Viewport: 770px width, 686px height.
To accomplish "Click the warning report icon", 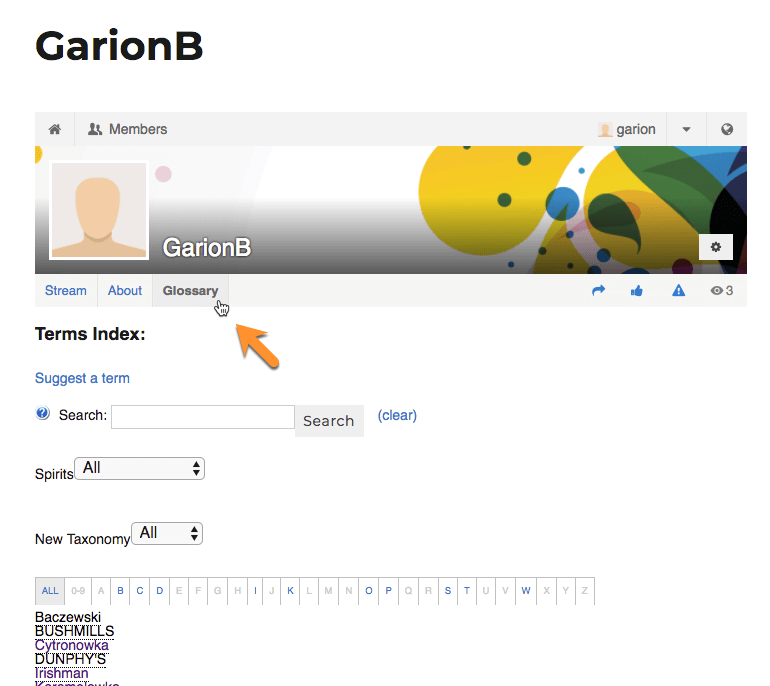I will (678, 291).
